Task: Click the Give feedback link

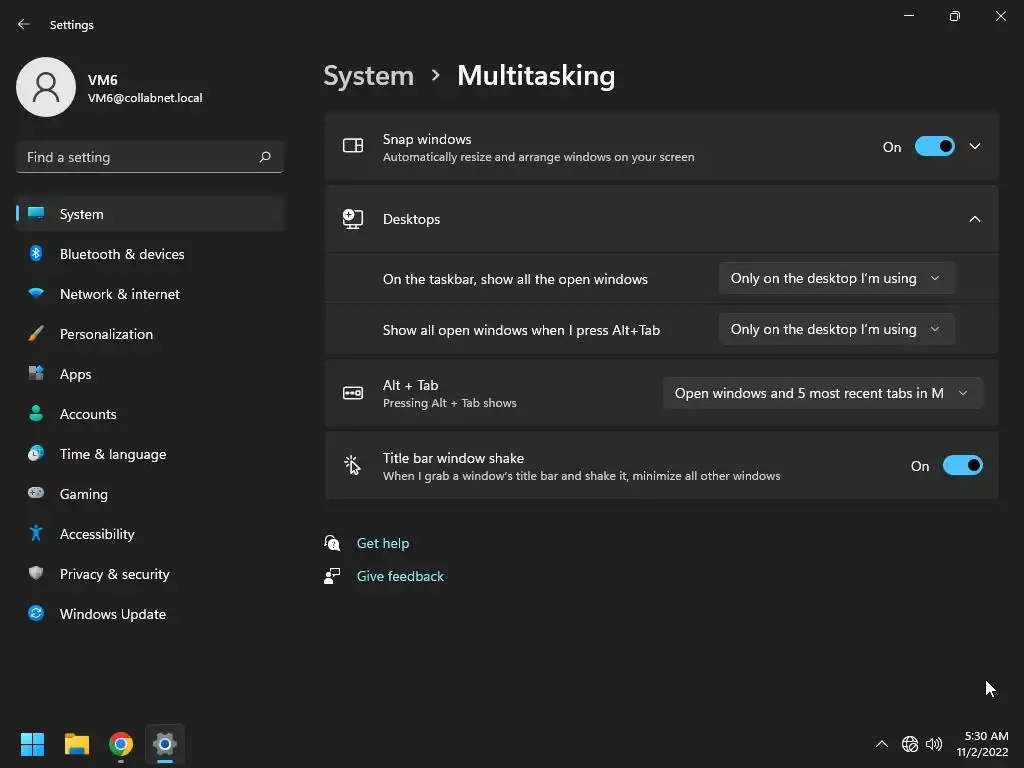Action: coord(400,576)
